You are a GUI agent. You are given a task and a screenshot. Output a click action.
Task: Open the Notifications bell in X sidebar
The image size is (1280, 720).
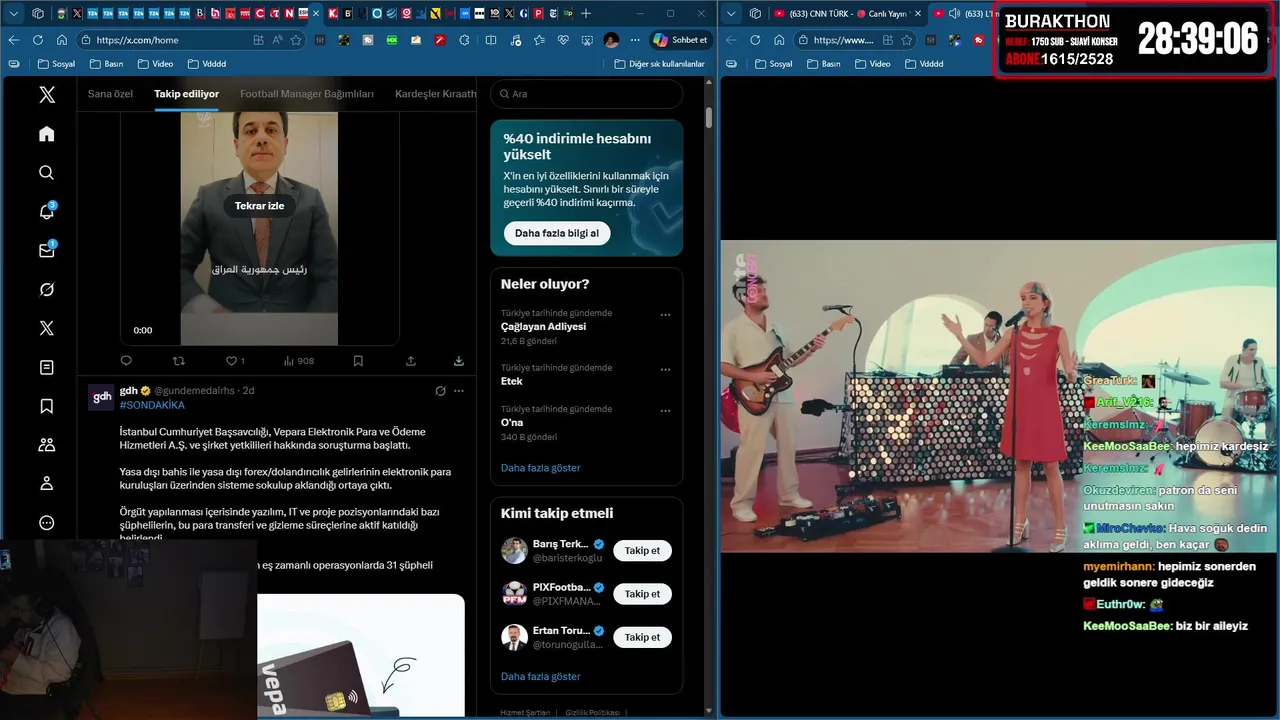click(x=46, y=212)
